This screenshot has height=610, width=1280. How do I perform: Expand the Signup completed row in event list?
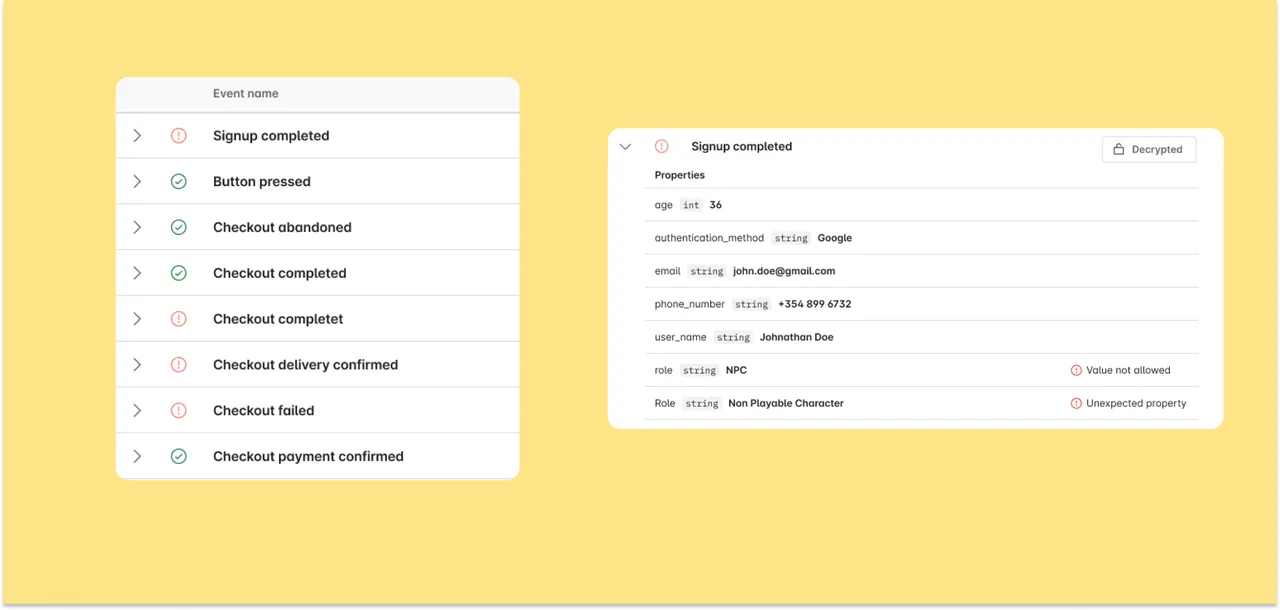tap(137, 136)
